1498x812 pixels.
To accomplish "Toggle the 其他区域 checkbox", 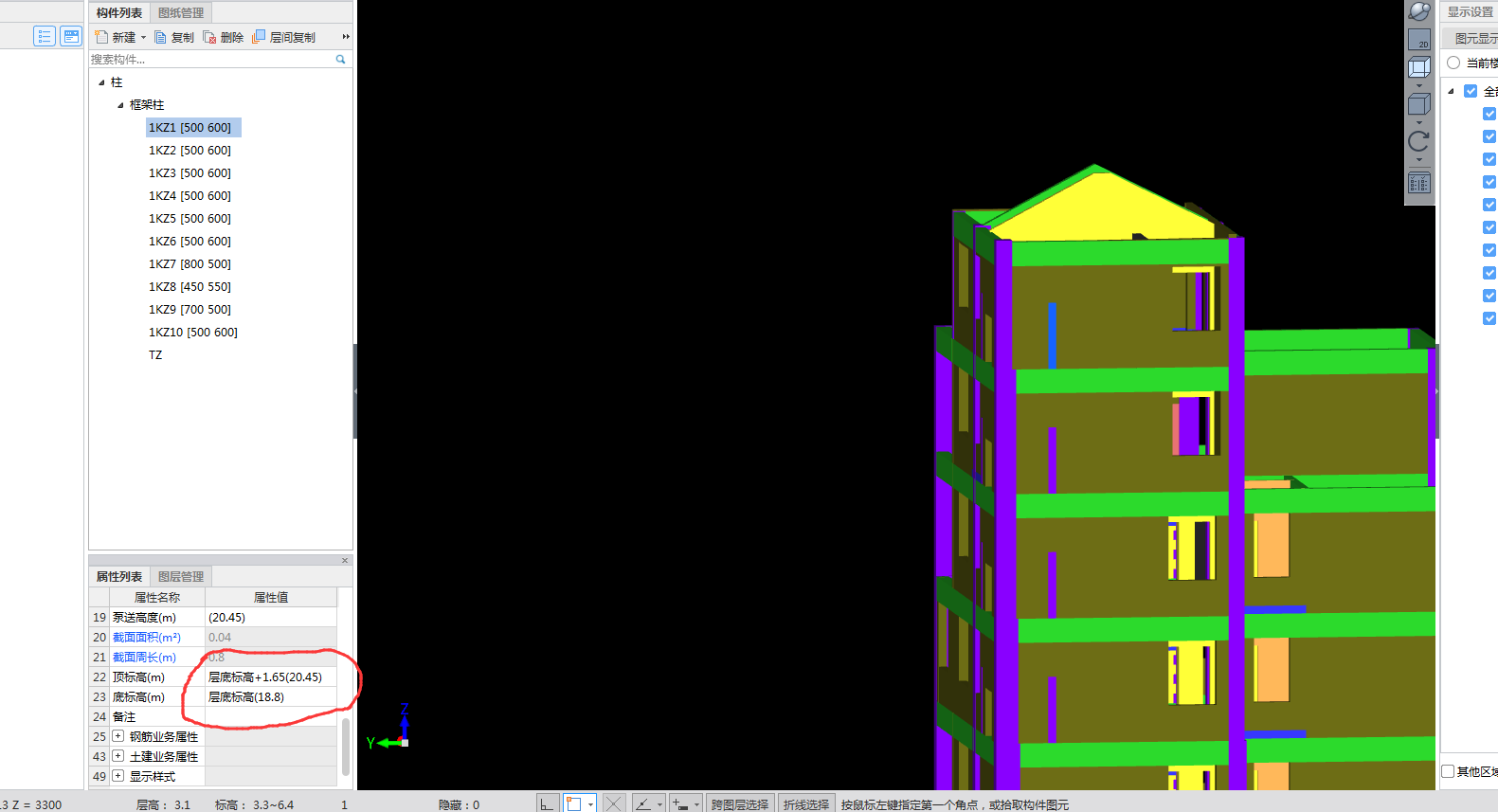I will [1448, 771].
